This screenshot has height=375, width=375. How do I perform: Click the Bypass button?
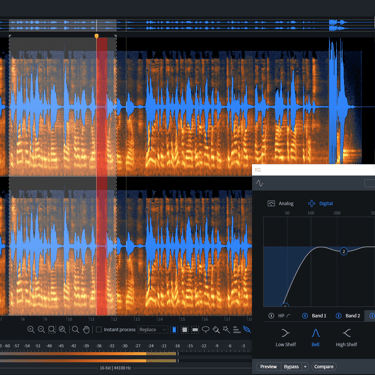(x=291, y=367)
